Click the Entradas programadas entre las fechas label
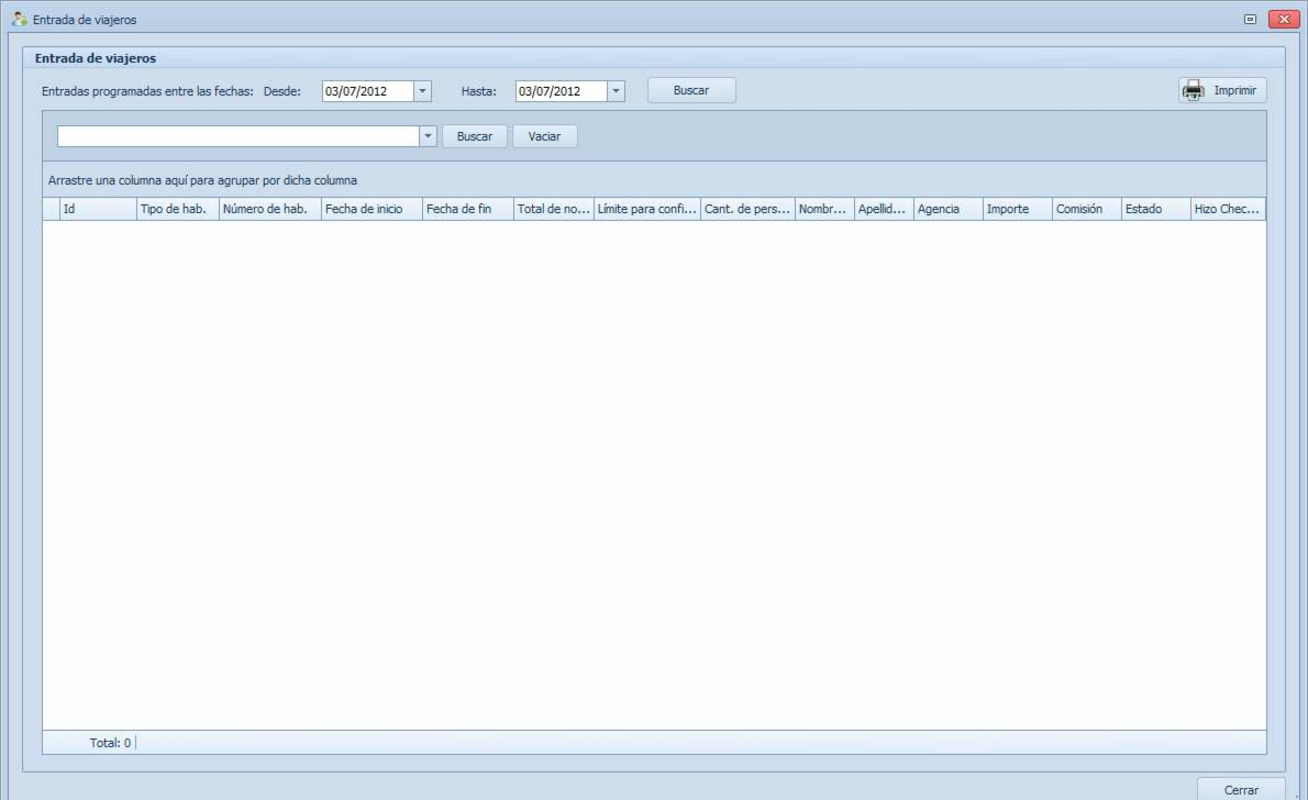This screenshot has width=1308, height=800. [x=148, y=91]
